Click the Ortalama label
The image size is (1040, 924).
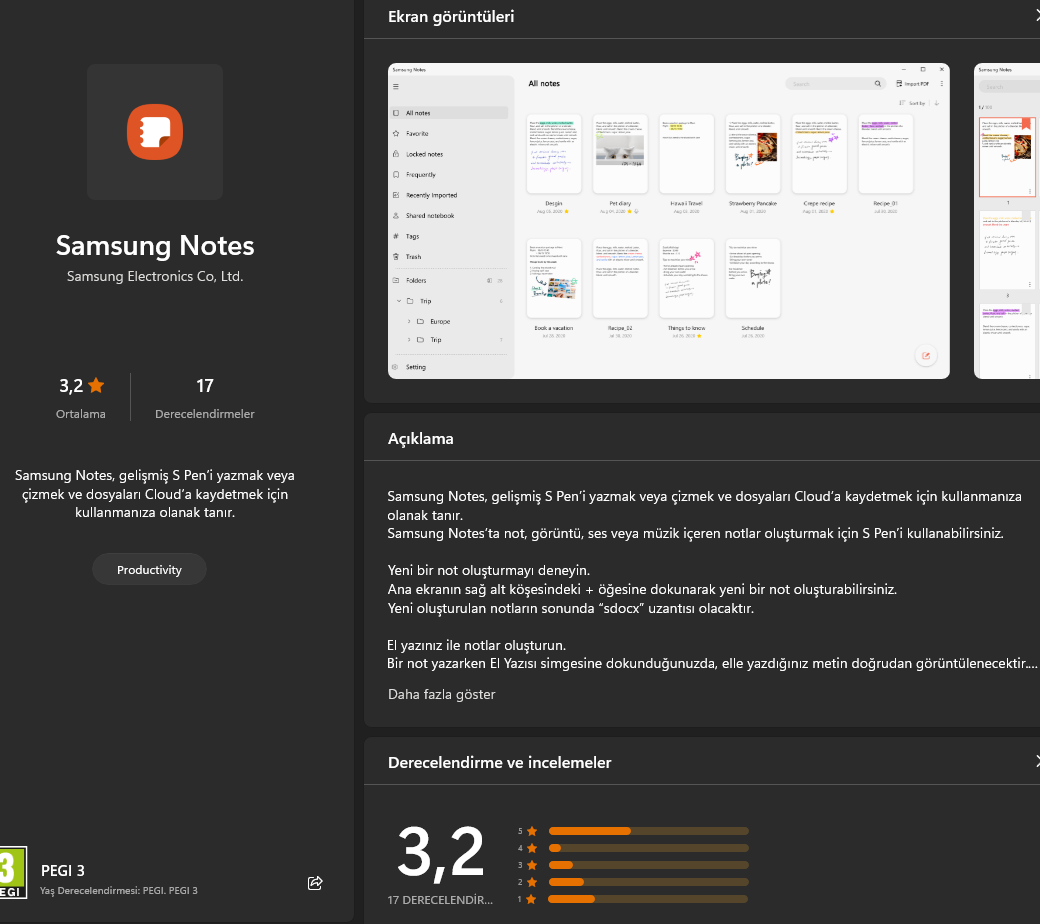click(81, 414)
